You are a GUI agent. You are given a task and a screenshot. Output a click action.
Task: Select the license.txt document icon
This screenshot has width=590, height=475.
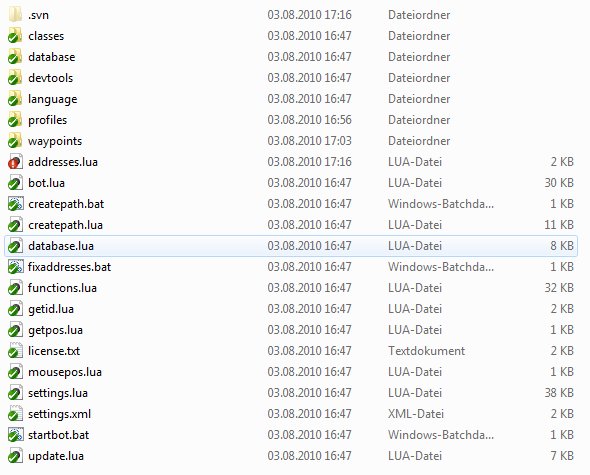[x=15, y=351]
